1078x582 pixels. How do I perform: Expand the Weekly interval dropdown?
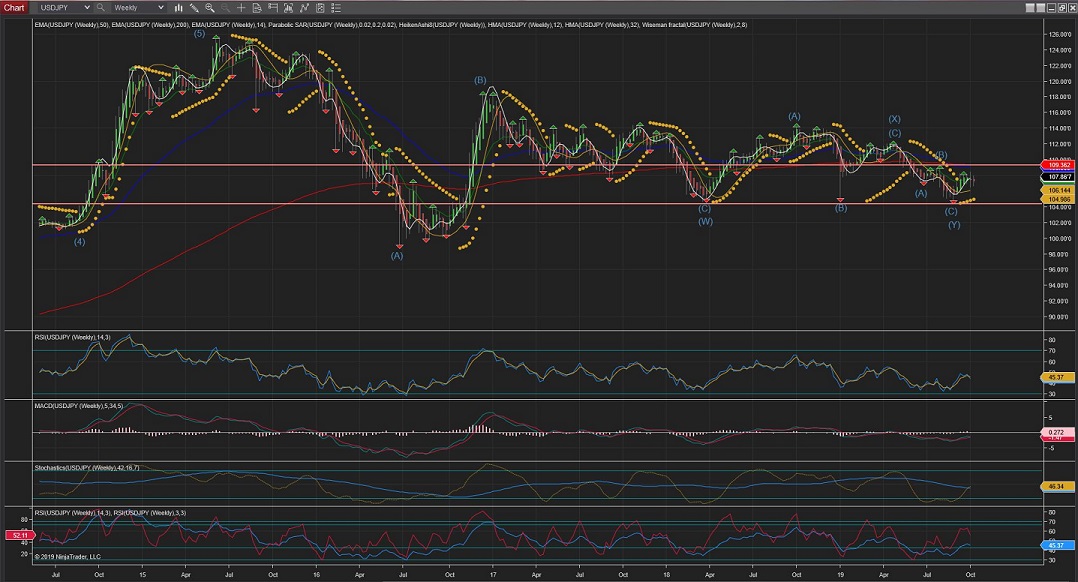[x=160, y=7]
